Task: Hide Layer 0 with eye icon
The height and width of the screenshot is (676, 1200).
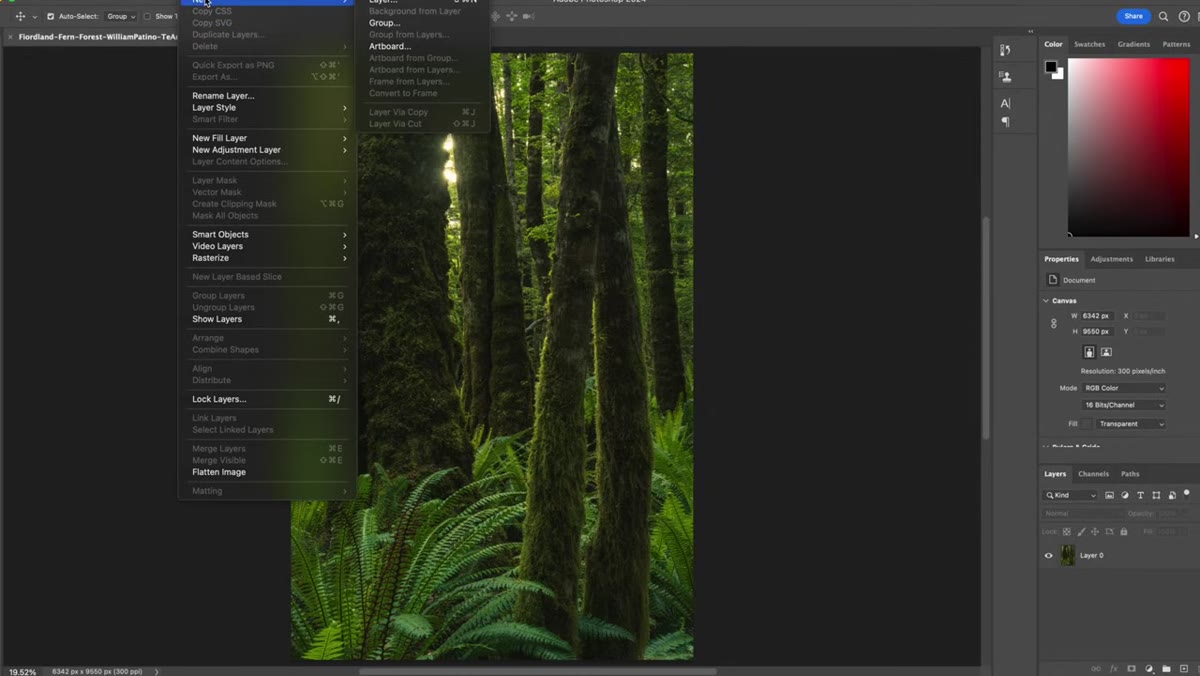Action: point(1049,555)
